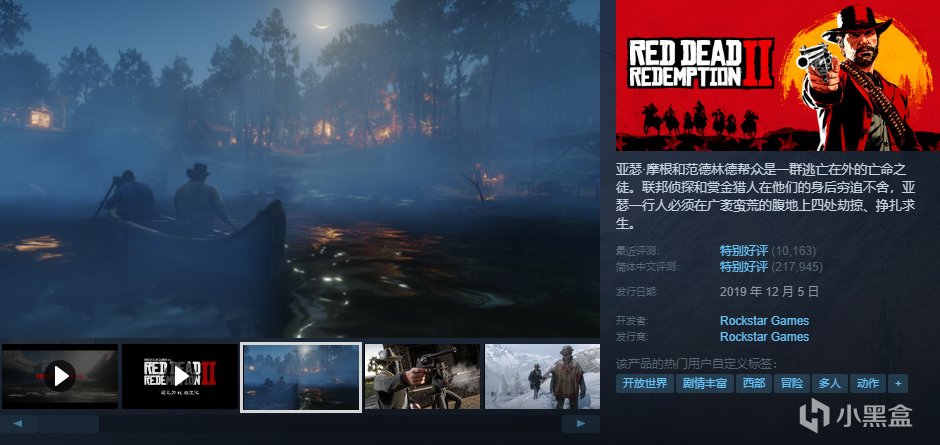Image resolution: width=940 pixels, height=445 pixels.
Task: Click the 该产品的热门用户自定义标签 heading
Action: tap(697, 363)
